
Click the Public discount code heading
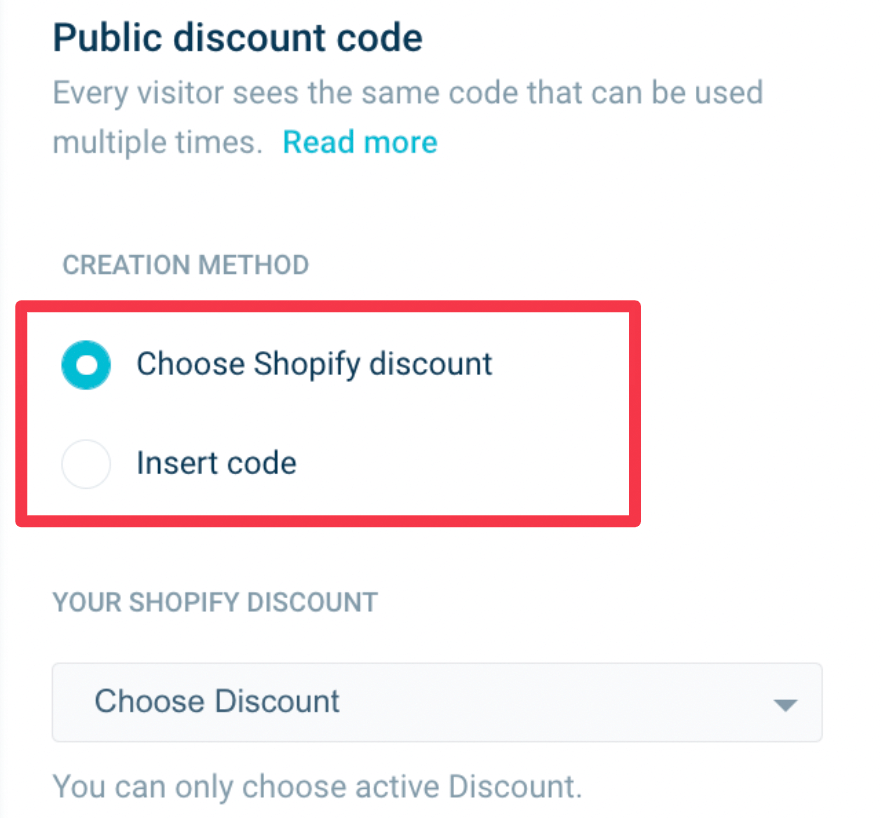(237, 38)
